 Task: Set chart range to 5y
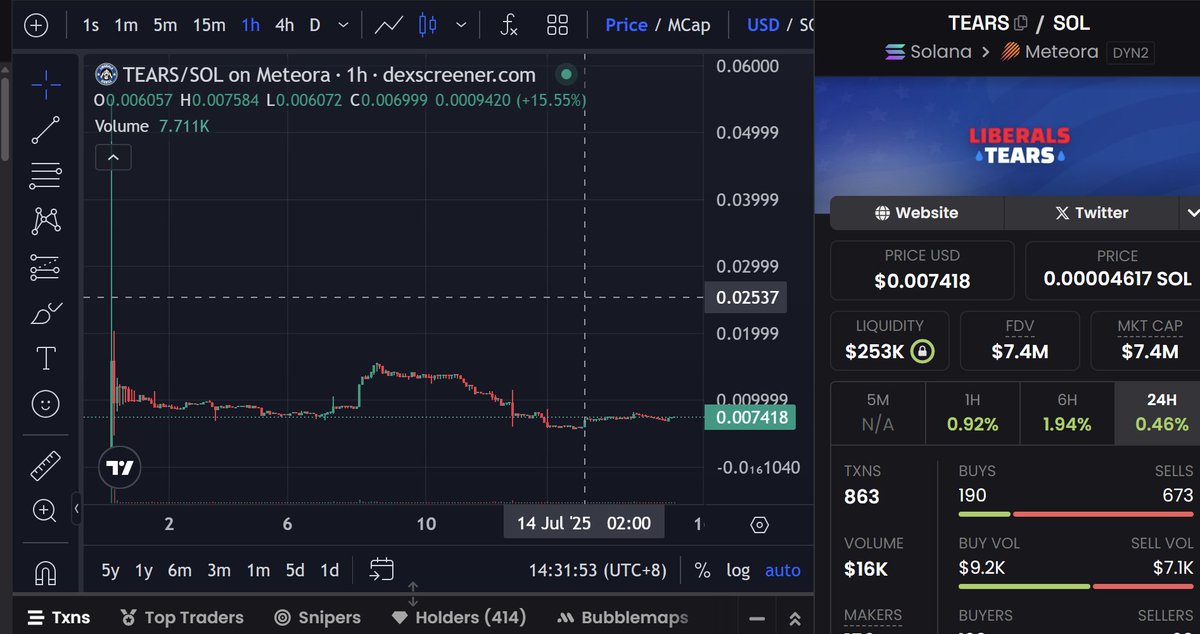(110, 570)
